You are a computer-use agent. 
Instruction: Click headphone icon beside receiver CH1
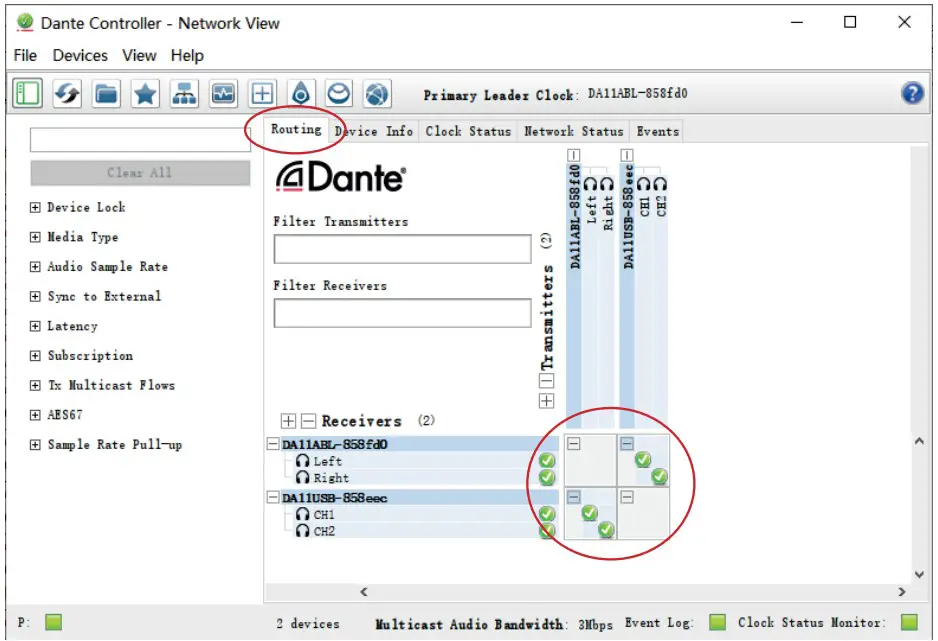302,514
